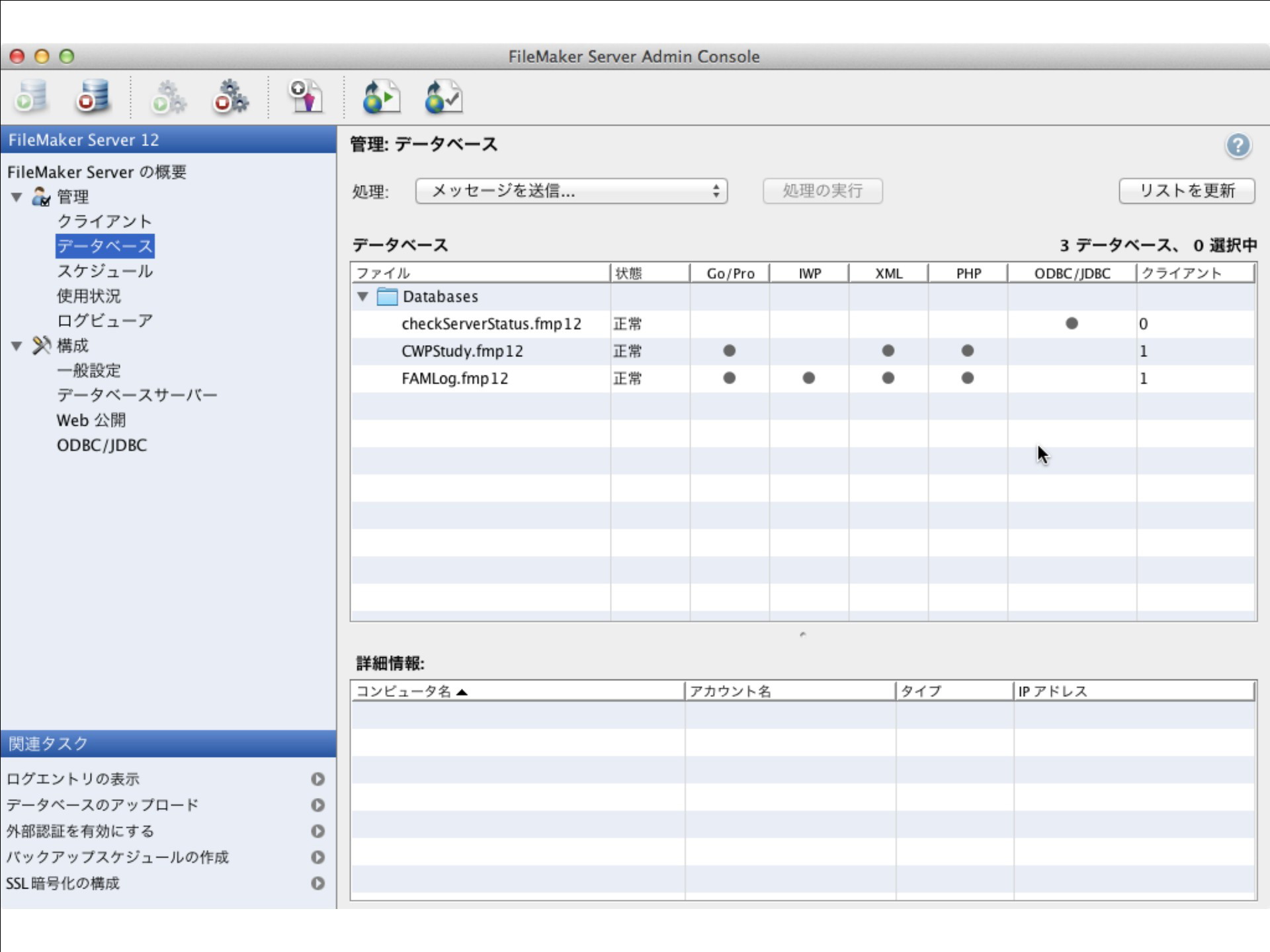Click the 状態 column header
1270x952 pixels.
pos(650,273)
